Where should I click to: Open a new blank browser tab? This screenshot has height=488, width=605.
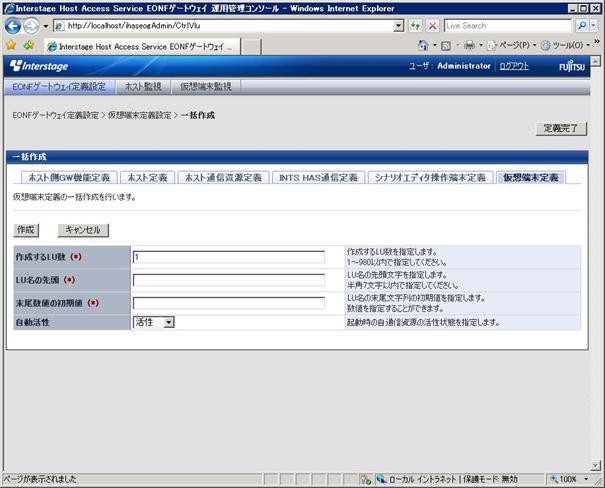point(251,47)
